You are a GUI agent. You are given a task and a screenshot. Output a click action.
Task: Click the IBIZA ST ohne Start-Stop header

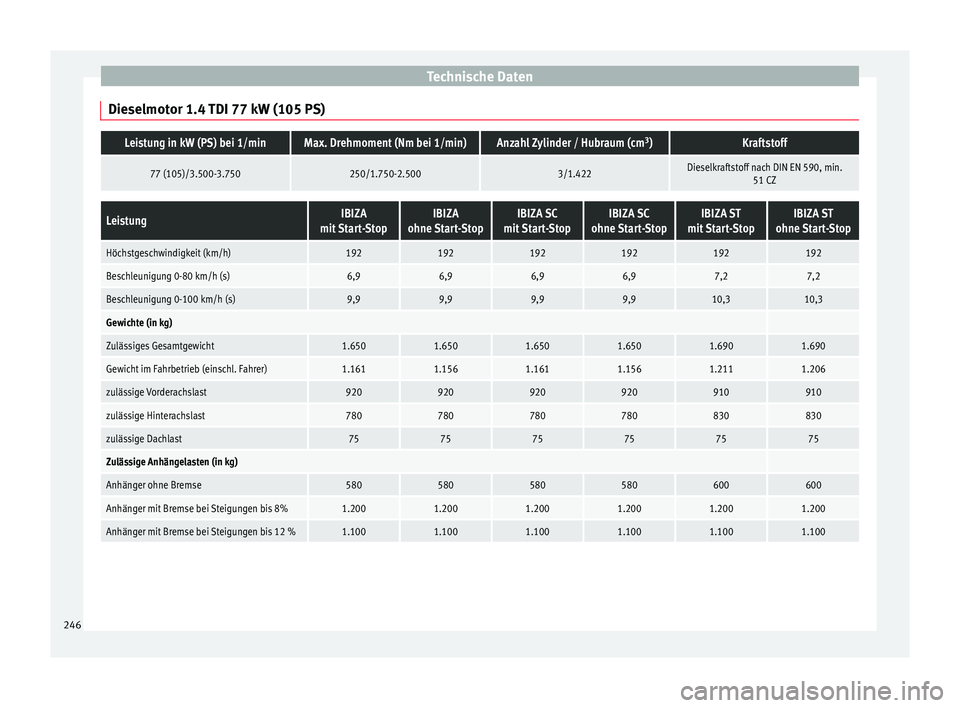[813, 220]
